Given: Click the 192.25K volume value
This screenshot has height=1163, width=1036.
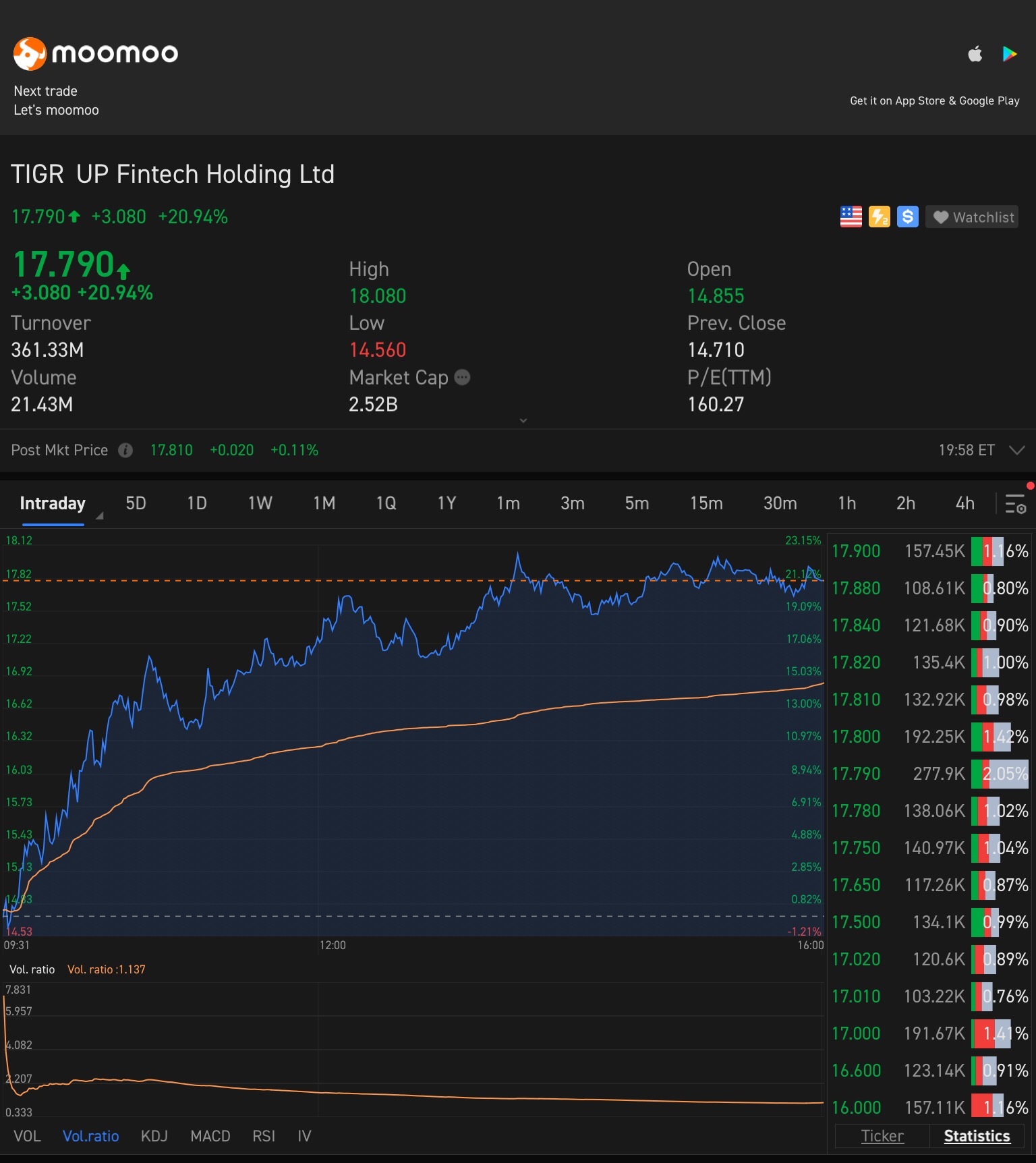Looking at the screenshot, I should 934,737.
